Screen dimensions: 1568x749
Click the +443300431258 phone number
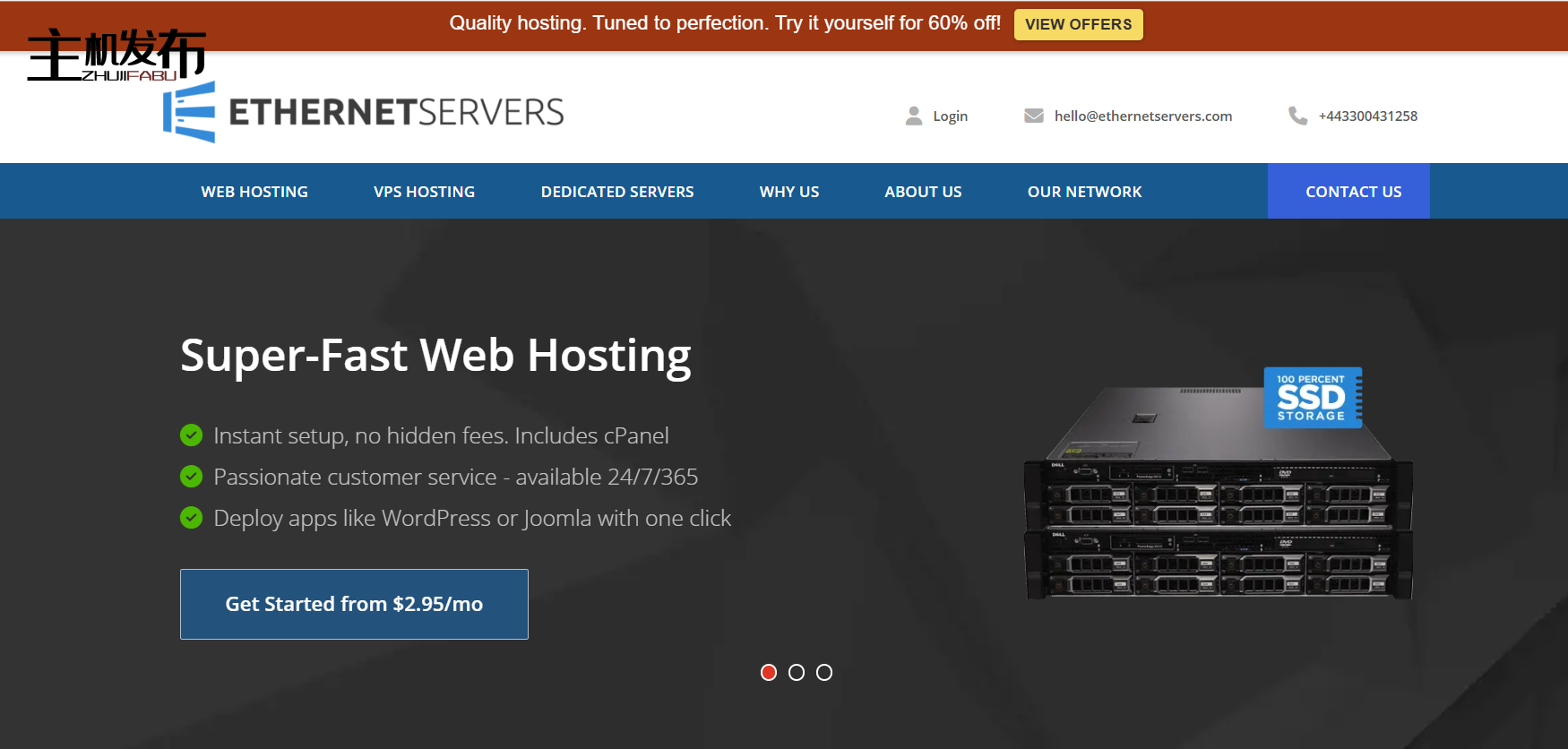coord(1368,116)
